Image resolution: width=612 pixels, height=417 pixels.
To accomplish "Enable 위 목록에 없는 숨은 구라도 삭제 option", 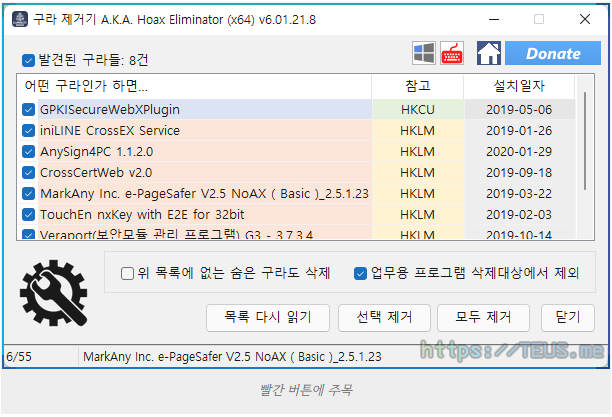I will (x=128, y=273).
